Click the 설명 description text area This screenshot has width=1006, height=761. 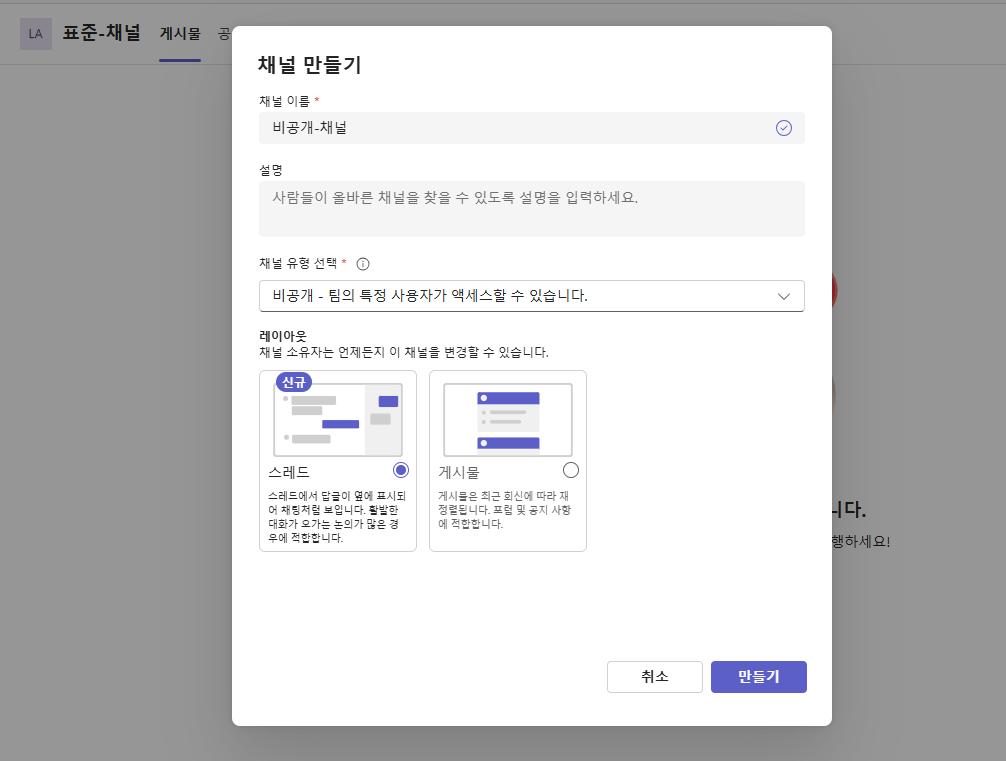(531, 209)
